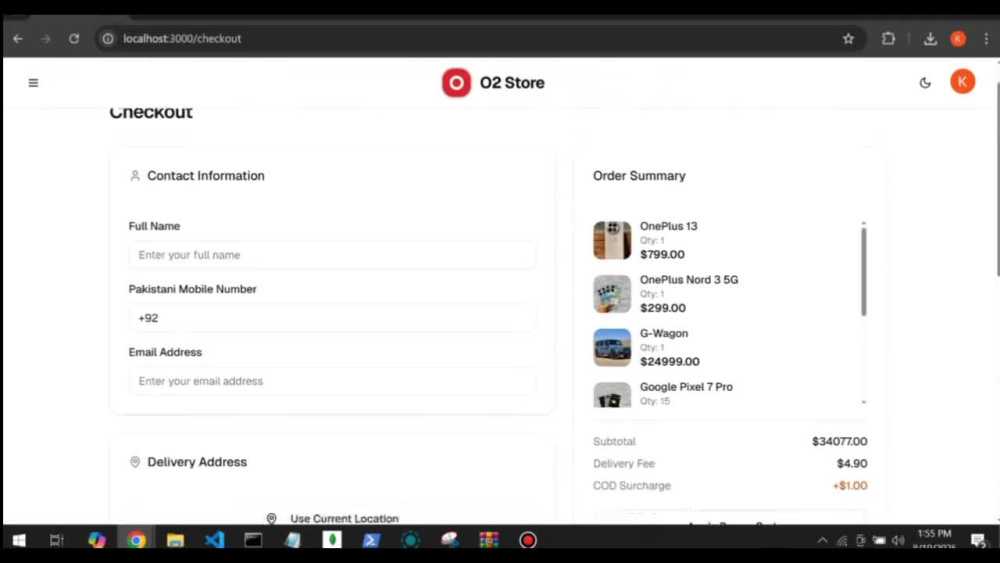Click the OnePlus 13 price $799.00

pos(662,254)
